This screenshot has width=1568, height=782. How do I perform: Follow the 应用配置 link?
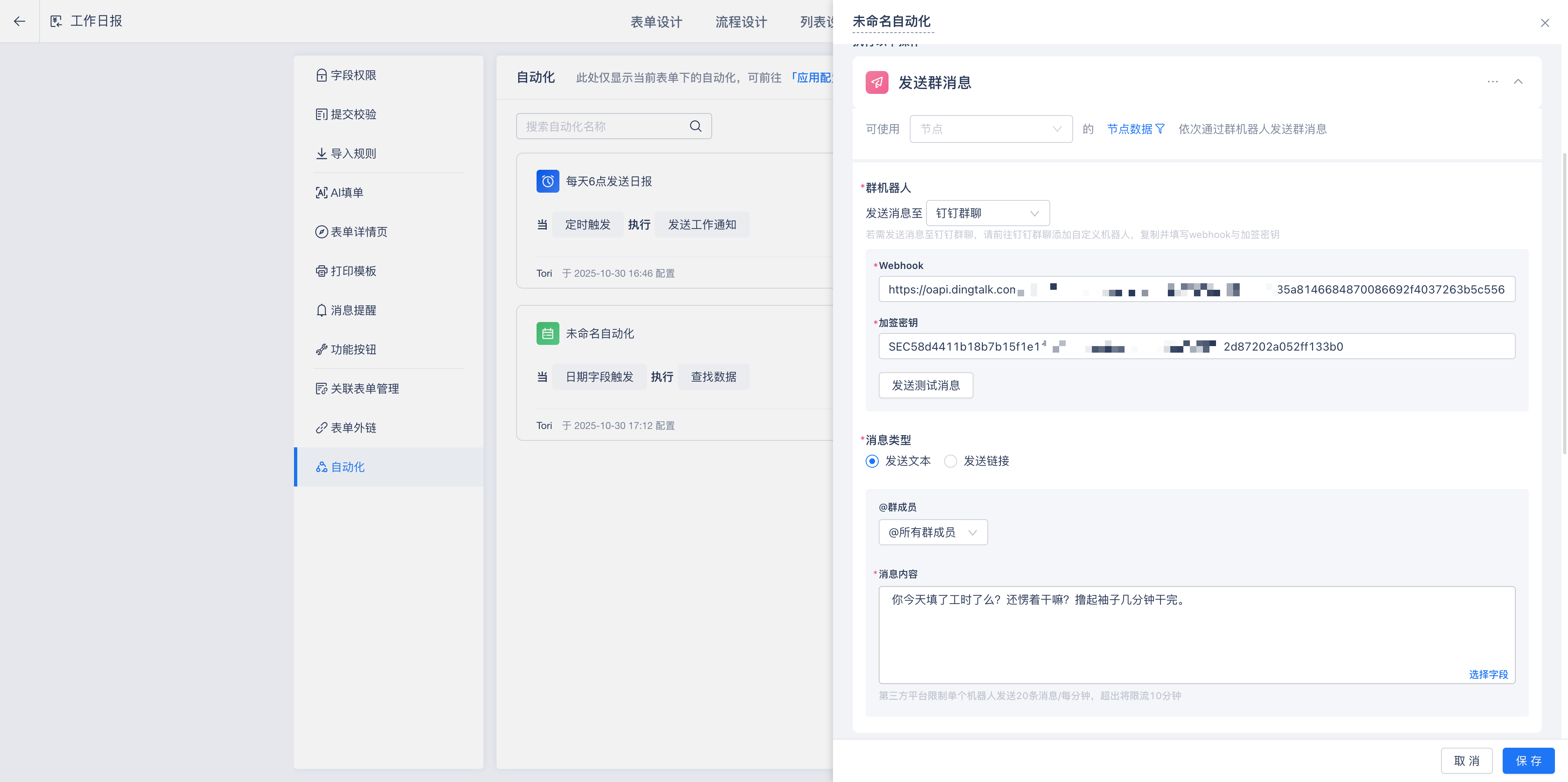tap(811, 77)
